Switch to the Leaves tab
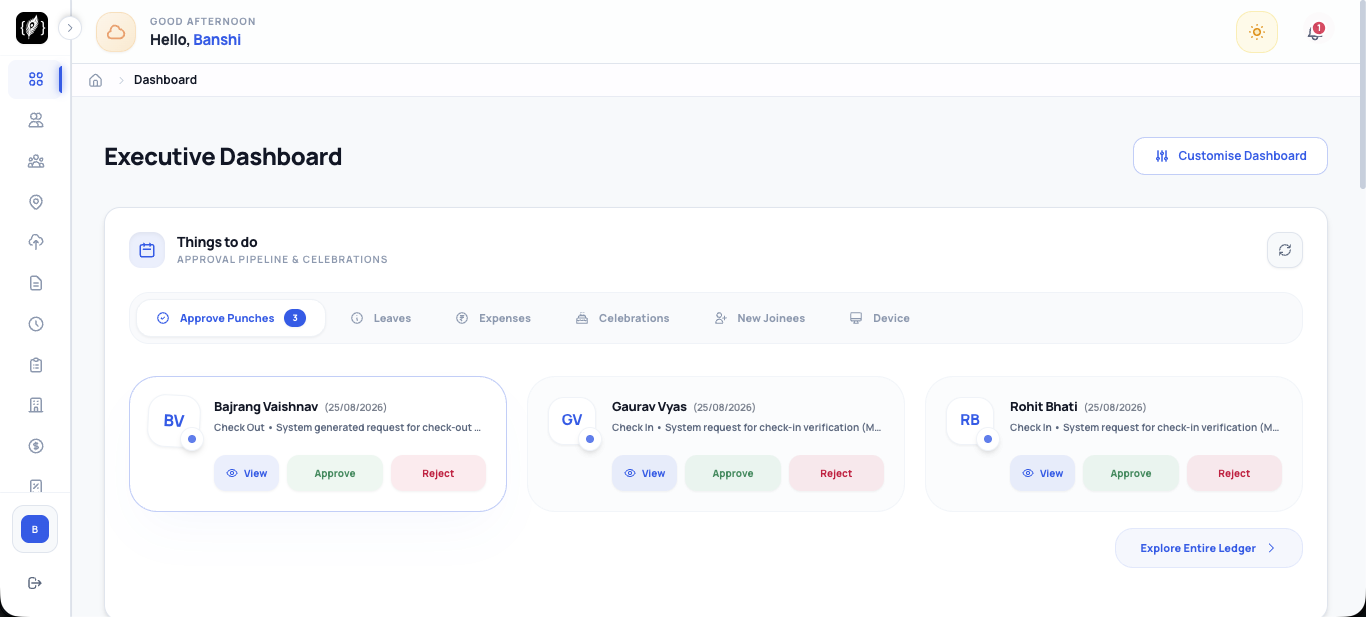Image resolution: width=1366 pixels, height=617 pixels. (381, 318)
